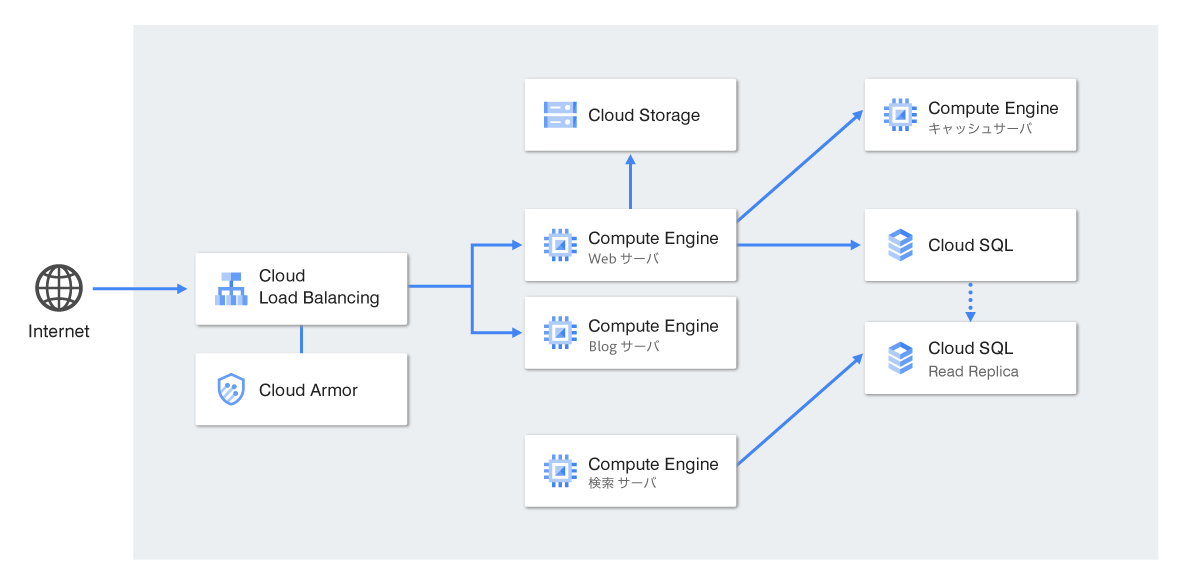Click the Cloud Armor shield icon
Image resolution: width=1186 pixels, height=584 pixels.
231,390
